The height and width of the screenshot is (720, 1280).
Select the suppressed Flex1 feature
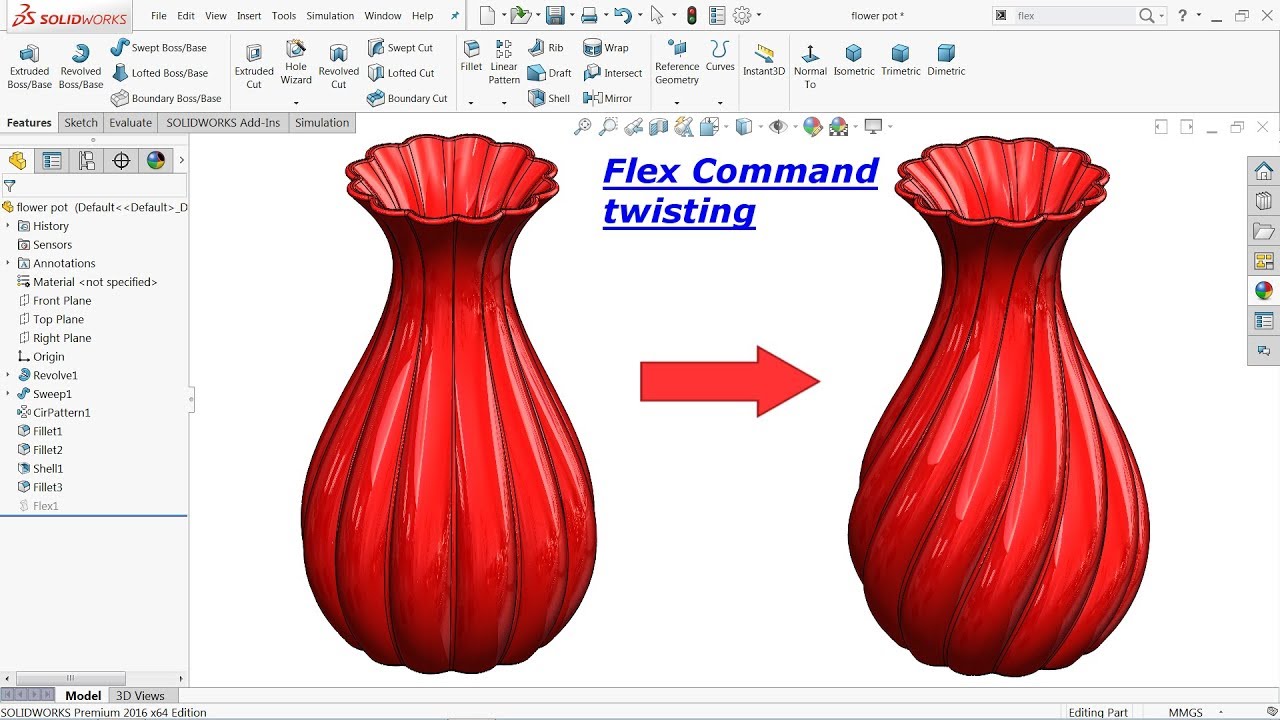[38, 506]
